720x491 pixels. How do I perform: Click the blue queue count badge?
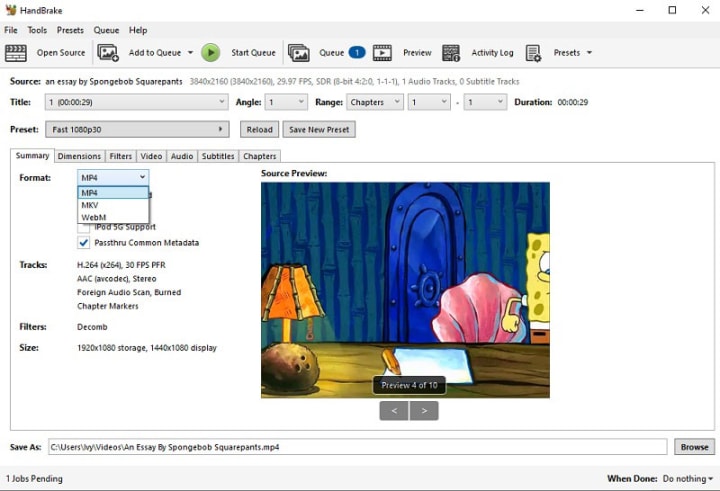(x=357, y=52)
